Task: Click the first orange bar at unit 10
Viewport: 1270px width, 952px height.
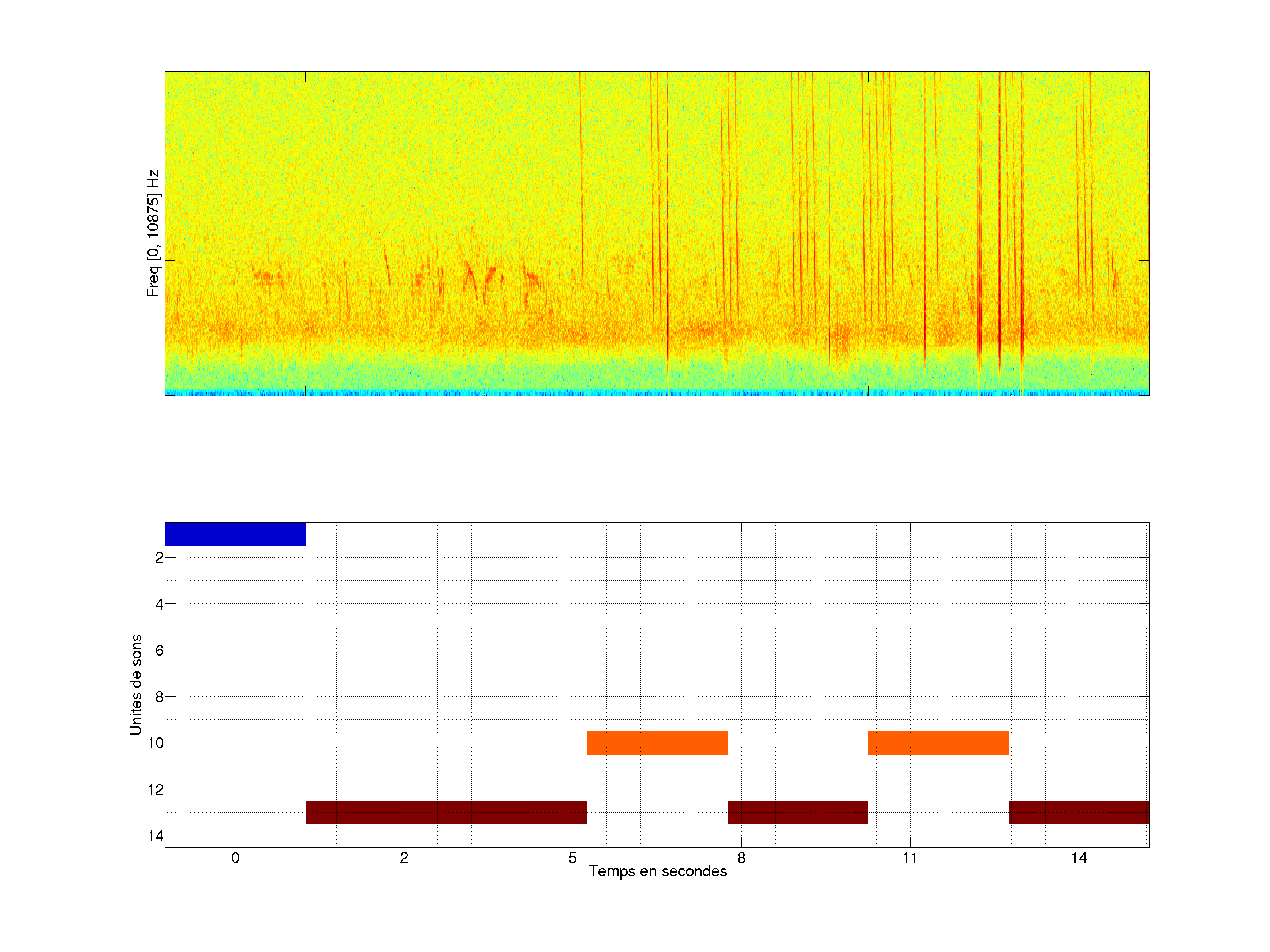Action: tap(657, 743)
